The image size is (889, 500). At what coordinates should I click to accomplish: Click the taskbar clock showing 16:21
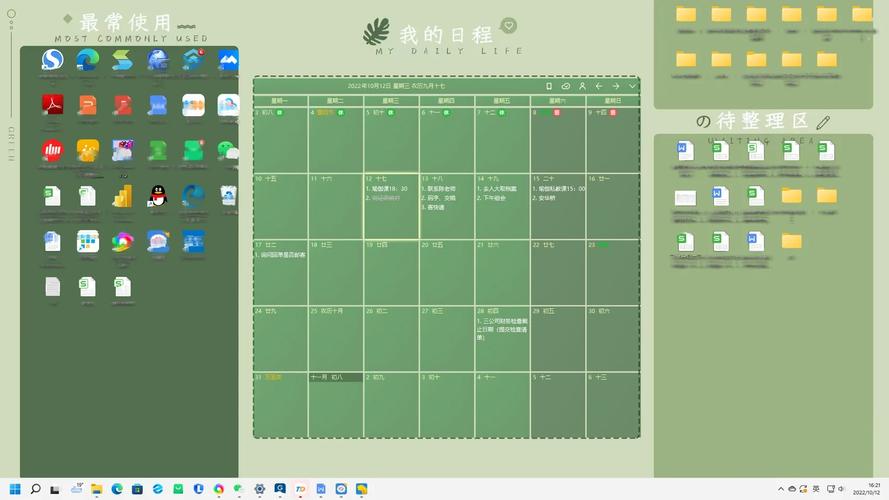(x=867, y=489)
